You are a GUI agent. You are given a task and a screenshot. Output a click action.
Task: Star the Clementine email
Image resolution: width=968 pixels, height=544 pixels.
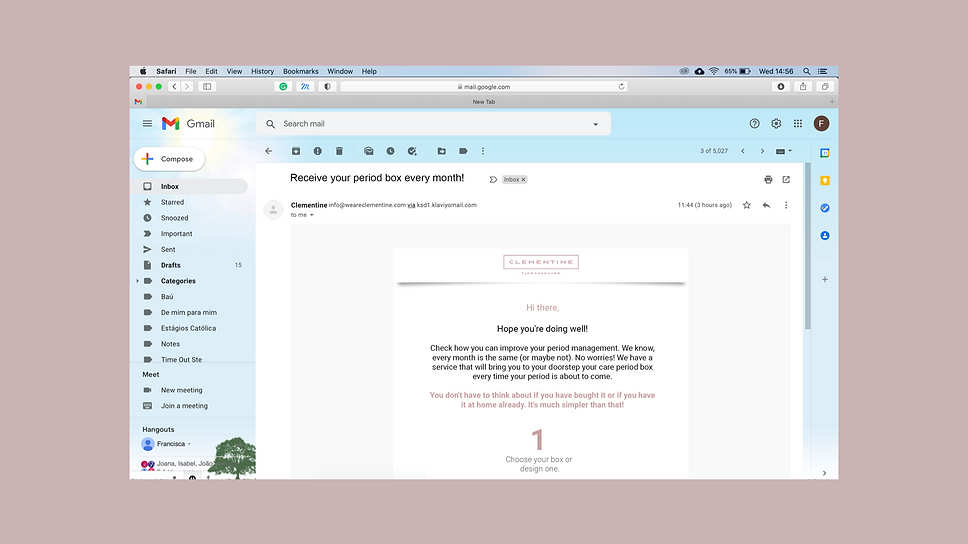746,205
